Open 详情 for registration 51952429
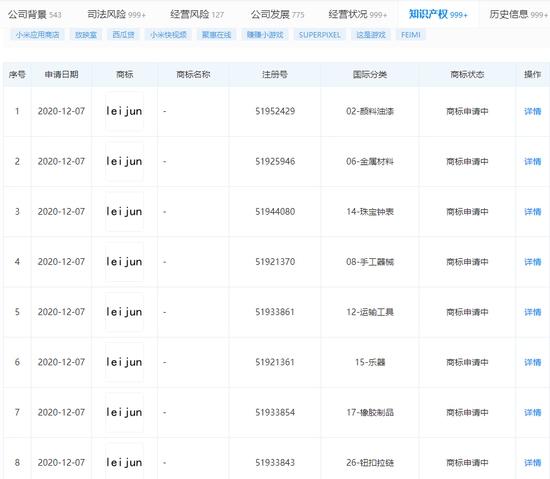Image resolution: width=550 pixels, height=479 pixels. coord(532,112)
